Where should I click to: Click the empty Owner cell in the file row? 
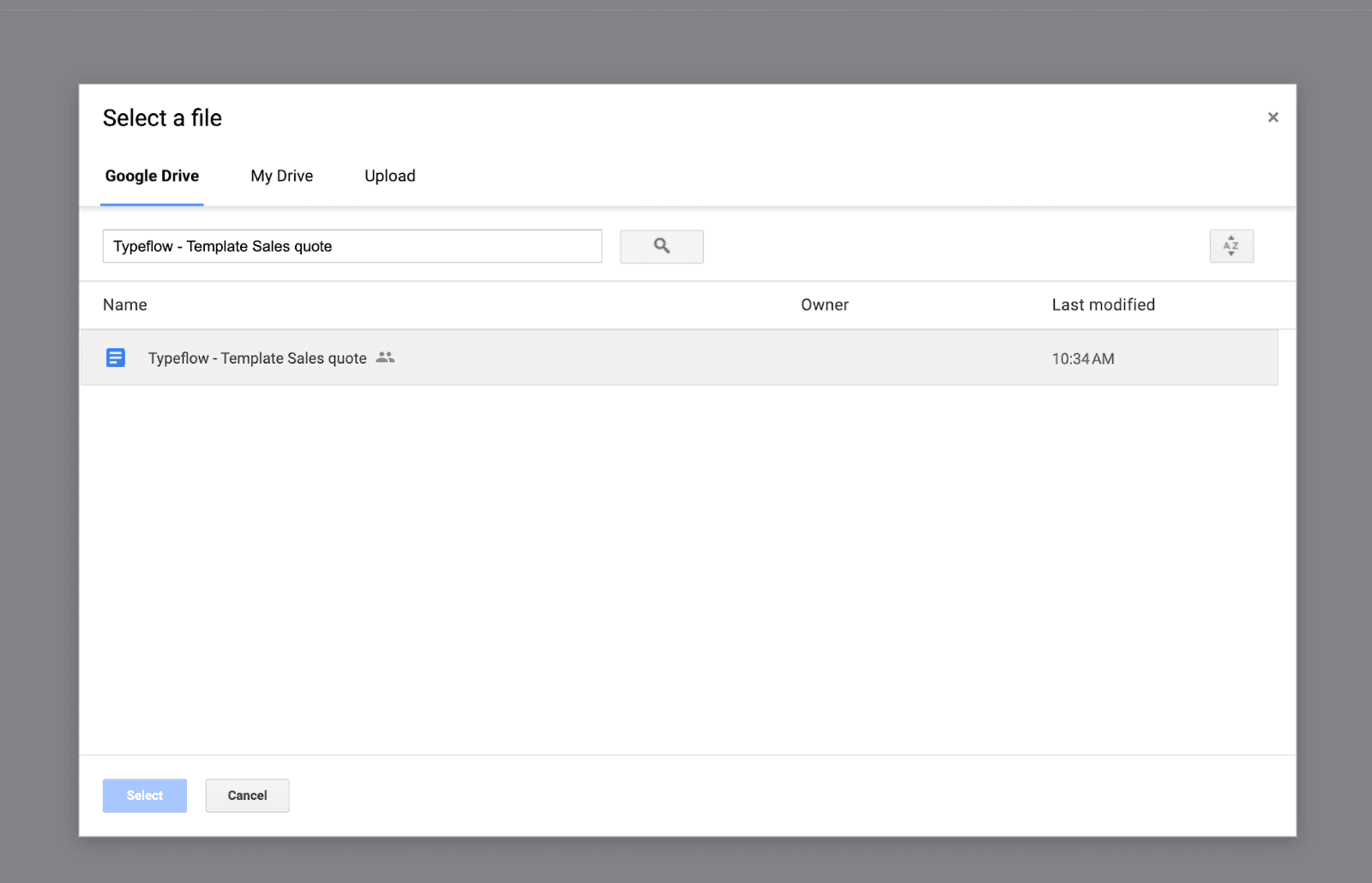[824, 358]
